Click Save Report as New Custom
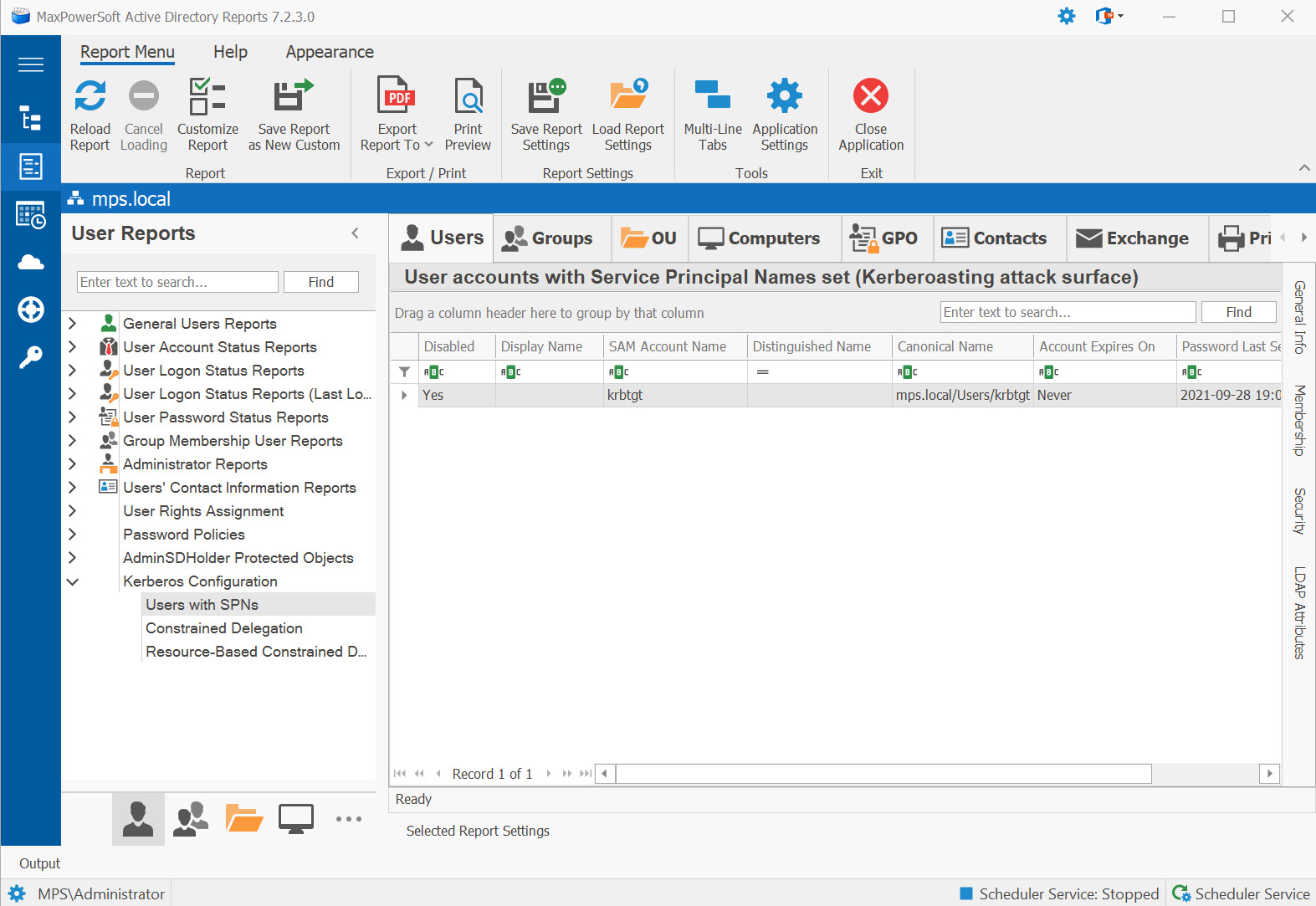Viewport: 1316px width, 906px height. (x=294, y=115)
